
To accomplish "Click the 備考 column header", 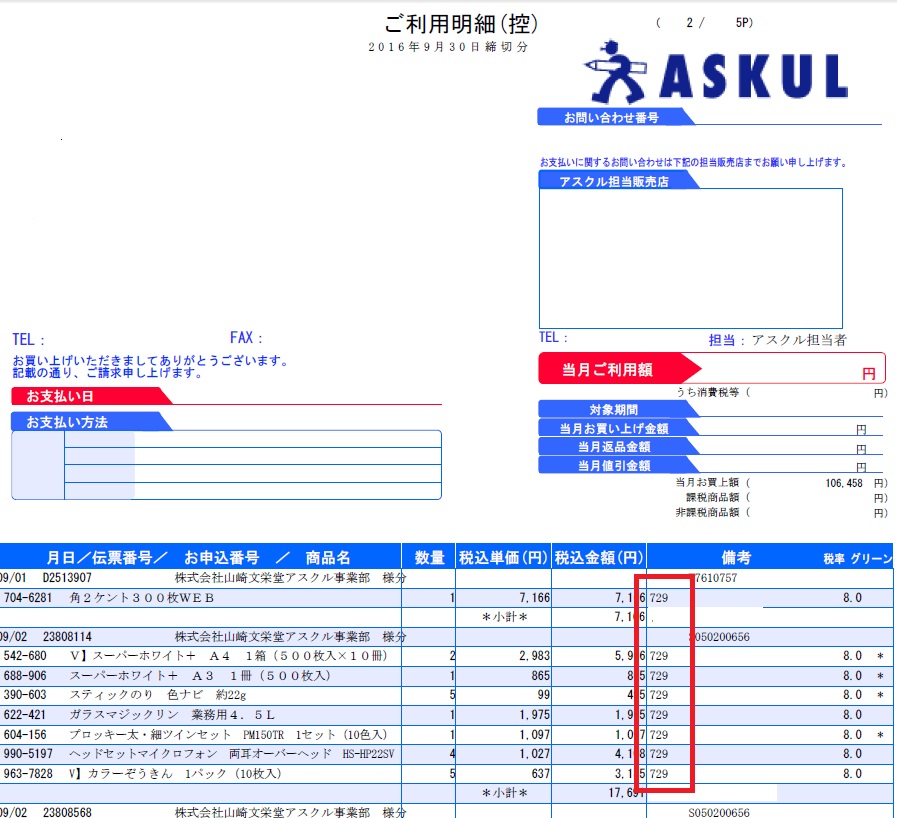I will click(736, 557).
